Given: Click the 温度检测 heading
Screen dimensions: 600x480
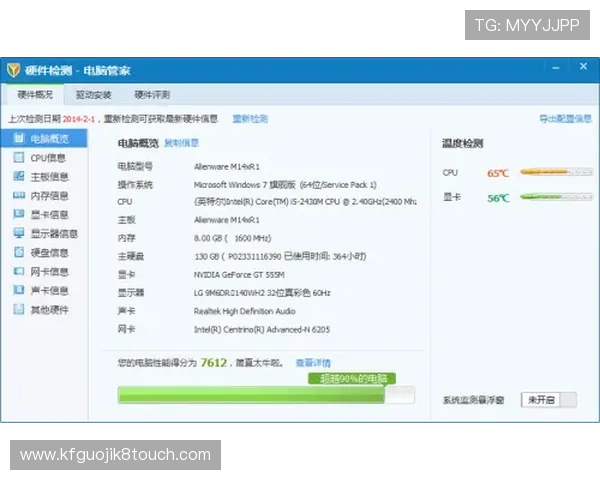Looking at the screenshot, I should (x=462, y=143).
